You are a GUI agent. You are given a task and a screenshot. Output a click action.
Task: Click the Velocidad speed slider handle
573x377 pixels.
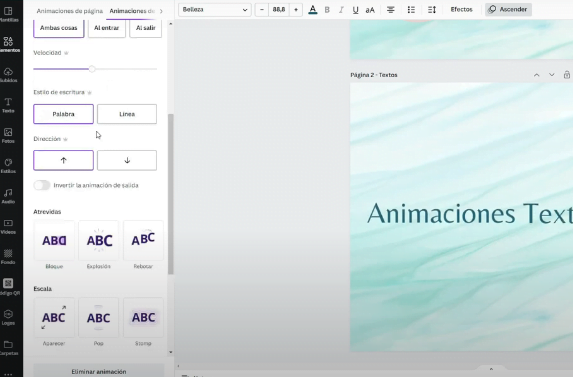92,69
